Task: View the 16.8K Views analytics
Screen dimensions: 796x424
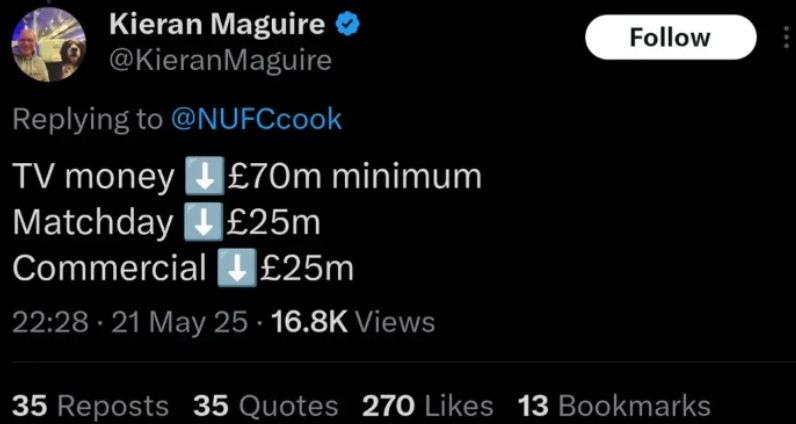Action: coord(352,322)
